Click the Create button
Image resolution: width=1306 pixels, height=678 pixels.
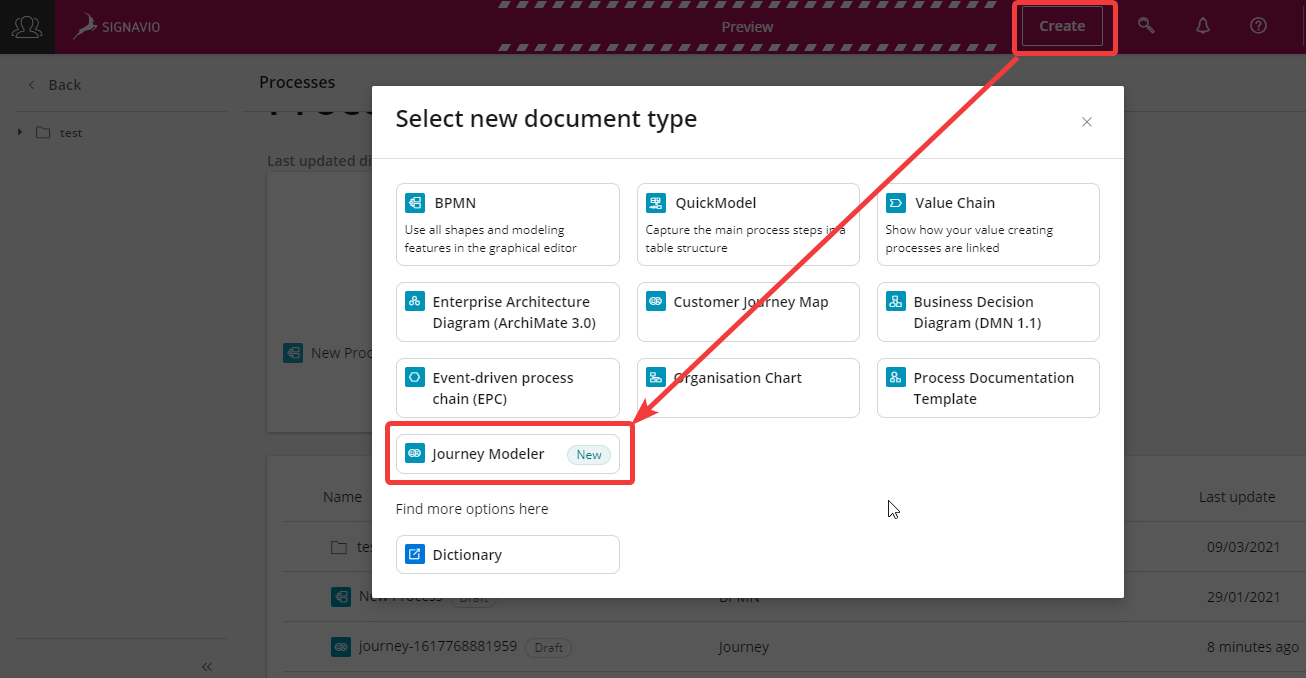pyautogui.click(x=1062, y=26)
